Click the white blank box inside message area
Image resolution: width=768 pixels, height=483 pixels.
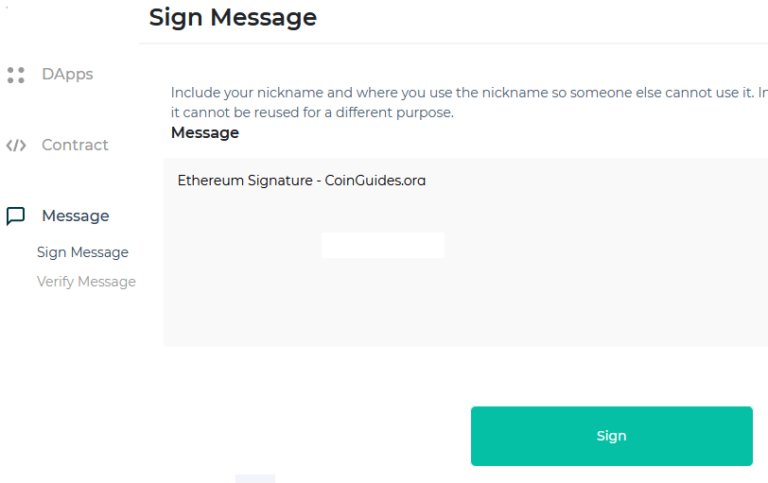coord(383,245)
